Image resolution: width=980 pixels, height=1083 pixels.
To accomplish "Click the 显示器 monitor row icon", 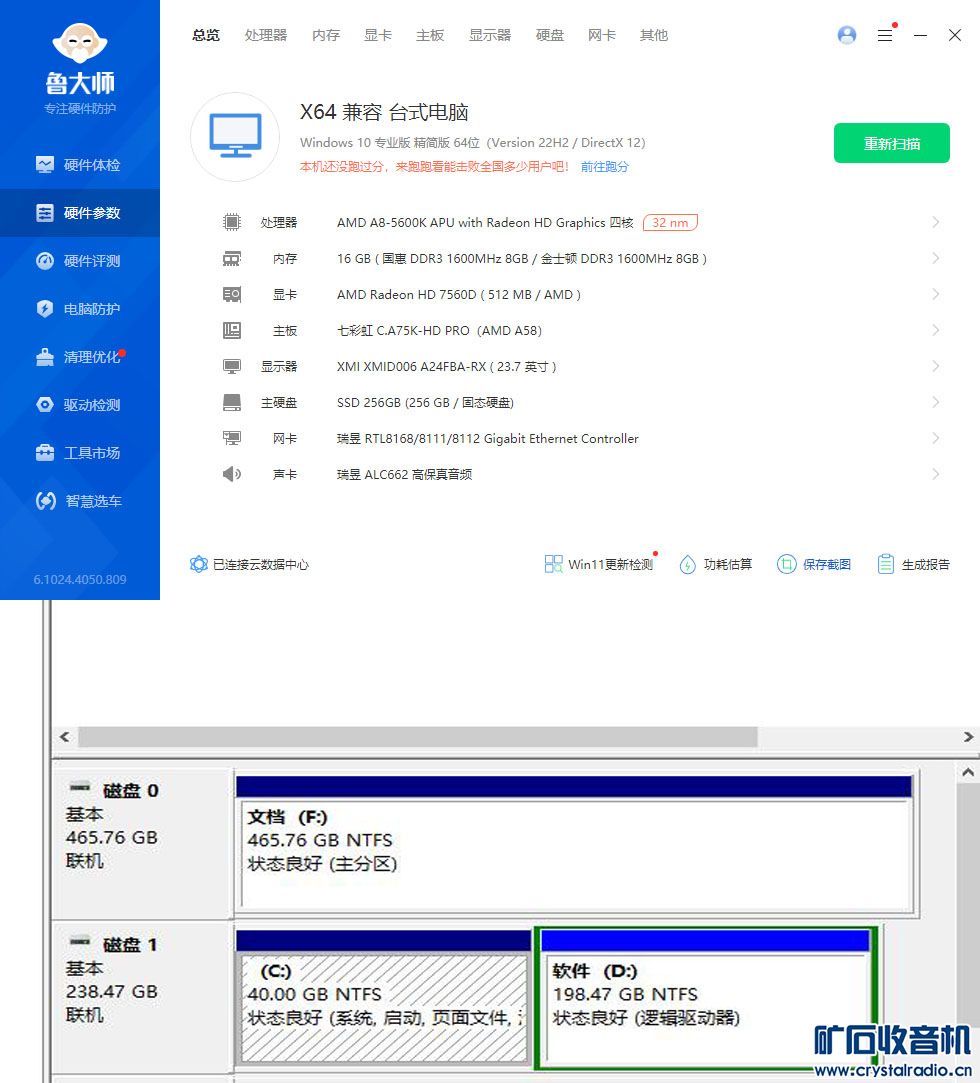I will (x=231, y=367).
